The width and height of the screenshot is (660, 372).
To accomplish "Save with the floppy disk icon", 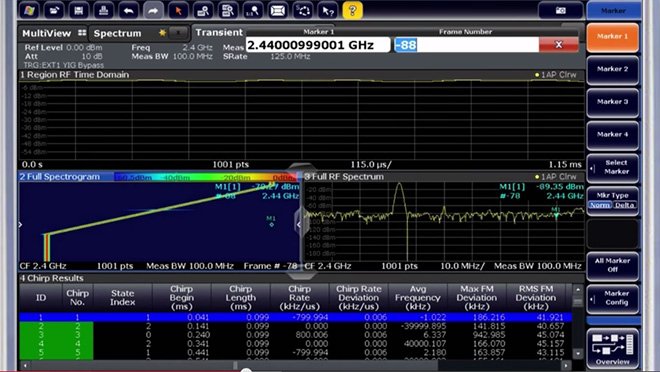I will [x=78, y=10].
